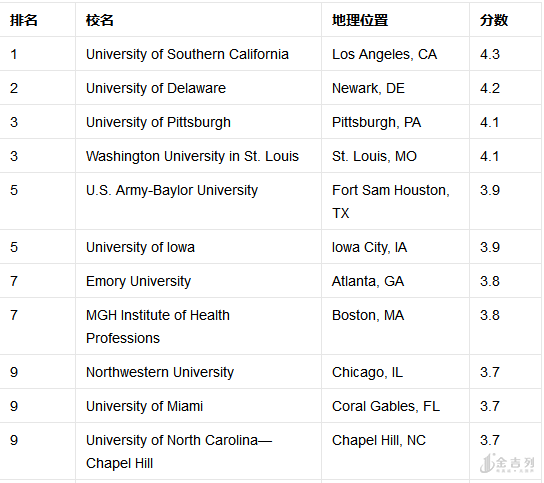Select Northwestern University entry

click(x=160, y=372)
